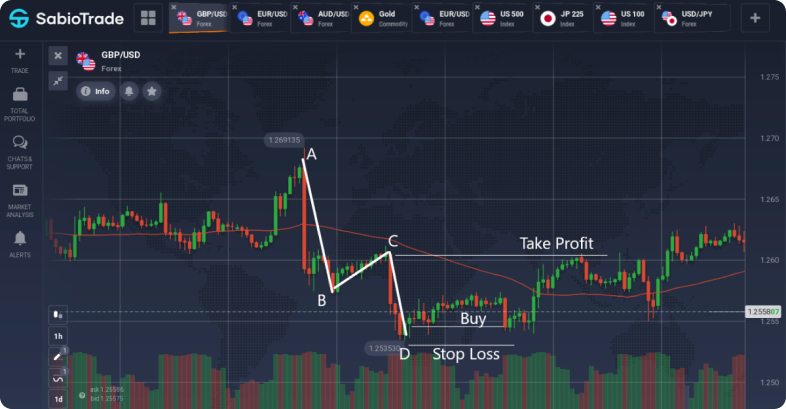Open the Trade plus icon
The width and height of the screenshot is (786, 409).
coord(20,54)
